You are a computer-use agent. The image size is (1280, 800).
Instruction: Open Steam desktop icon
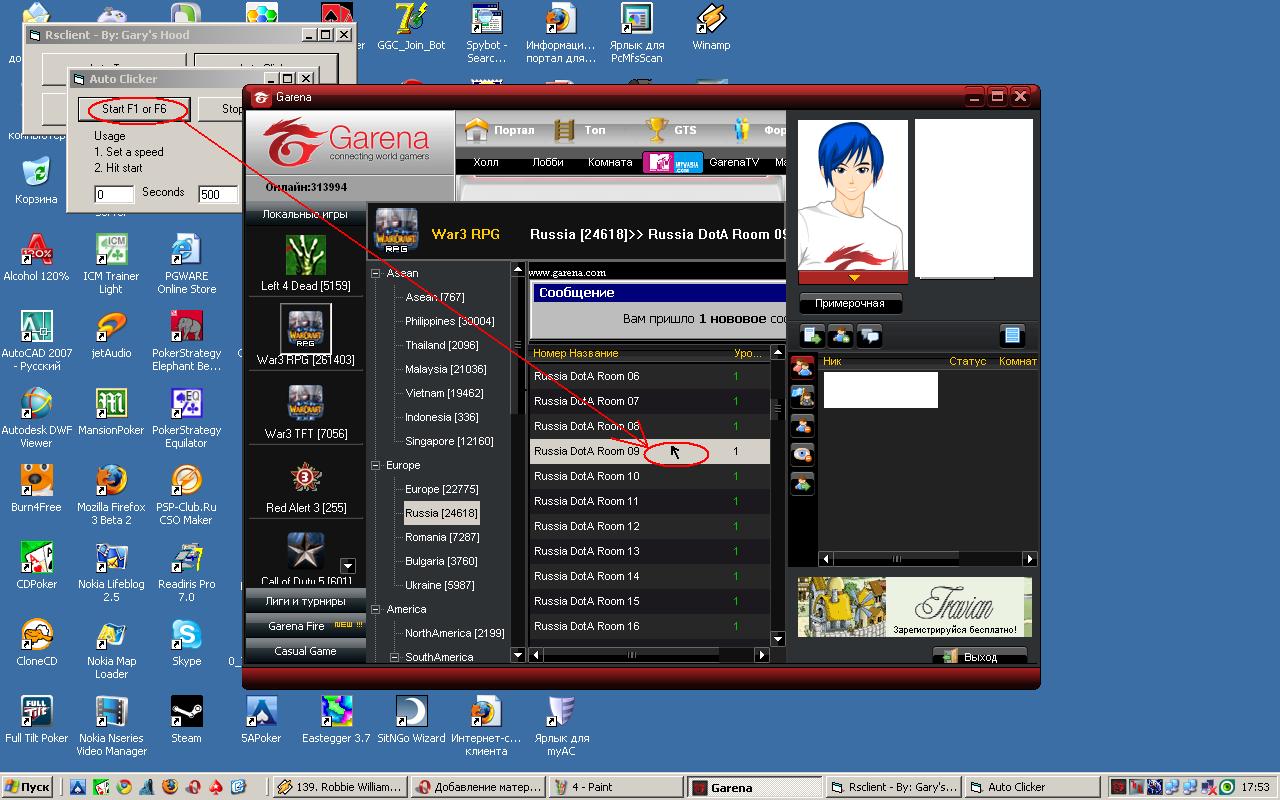(186, 719)
